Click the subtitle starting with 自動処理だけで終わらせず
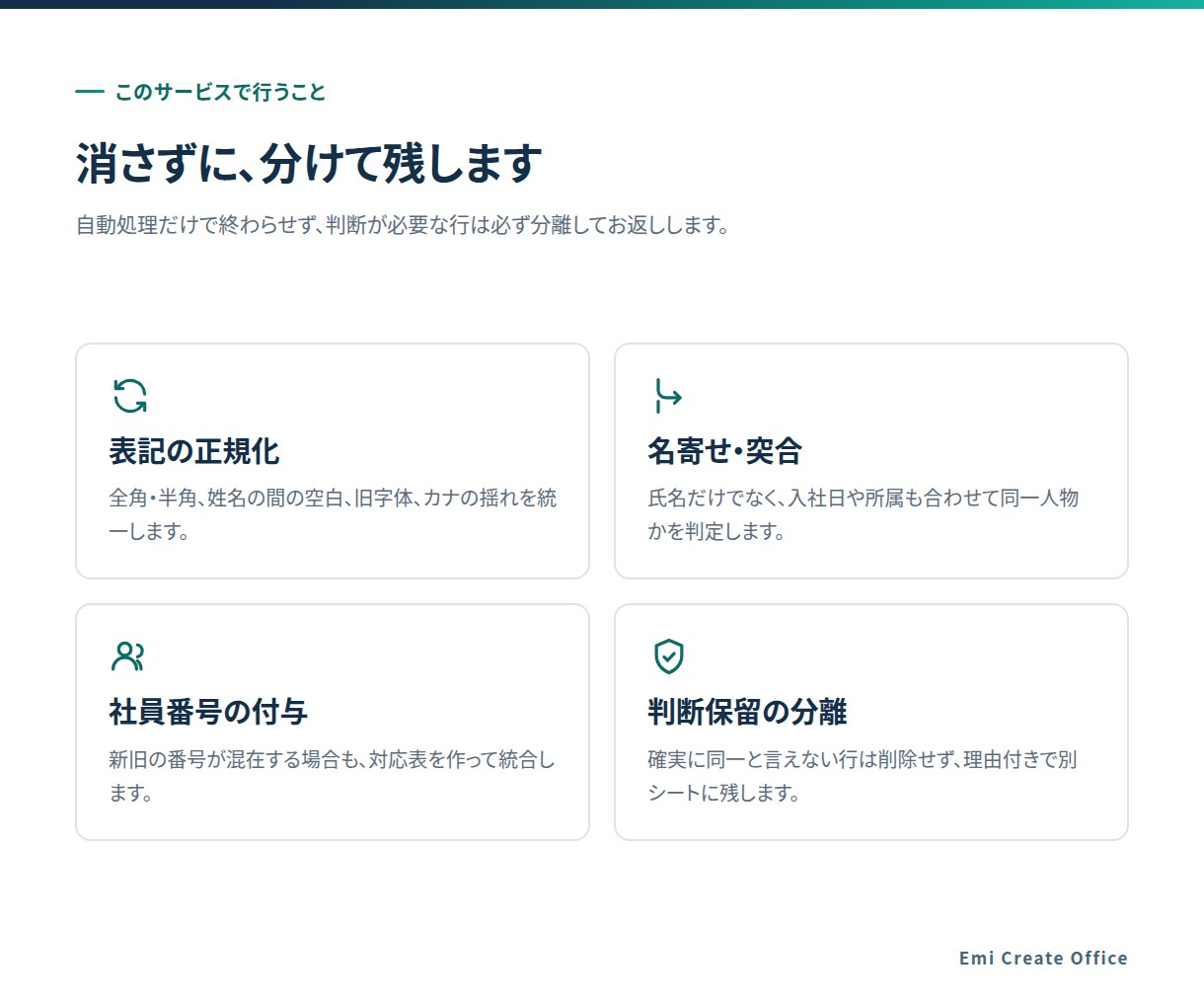This screenshot has height=1003, width=1204. [403, 225]
